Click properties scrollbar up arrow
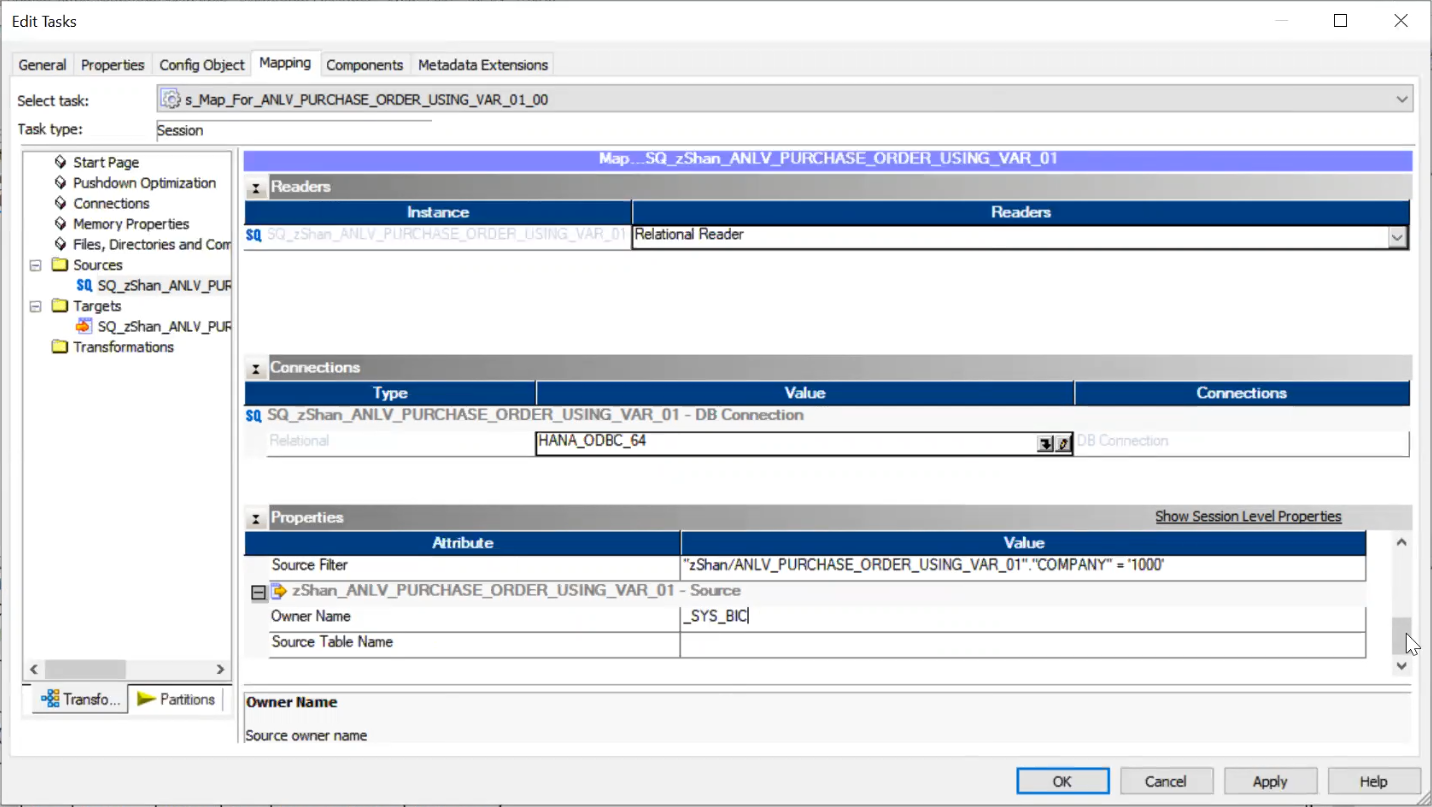Screen dimensions: 1432x807 (1402, 543)
